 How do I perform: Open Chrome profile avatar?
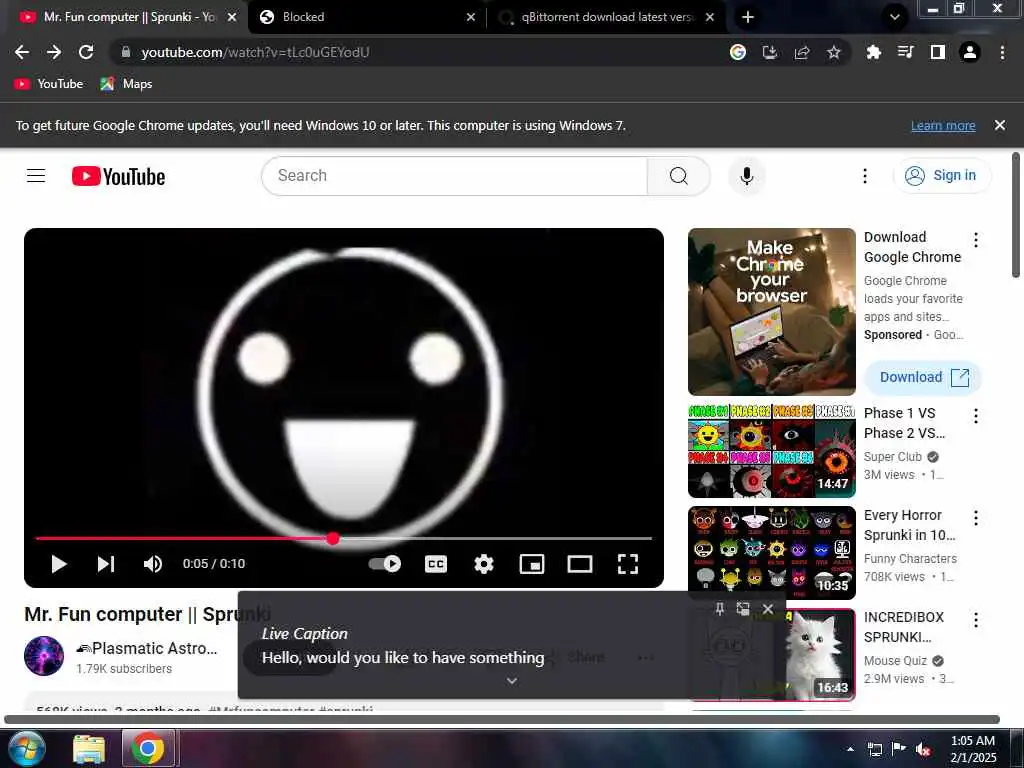[970, 52]
